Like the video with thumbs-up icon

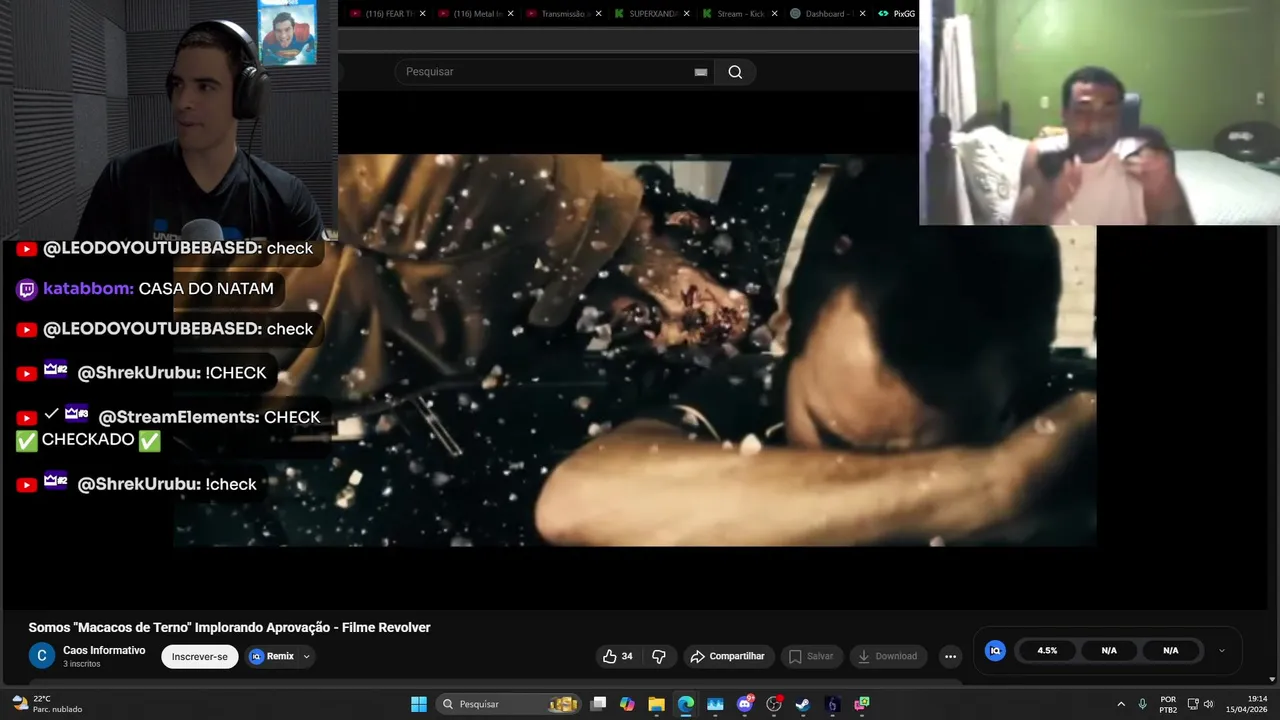tap(618, 656)
